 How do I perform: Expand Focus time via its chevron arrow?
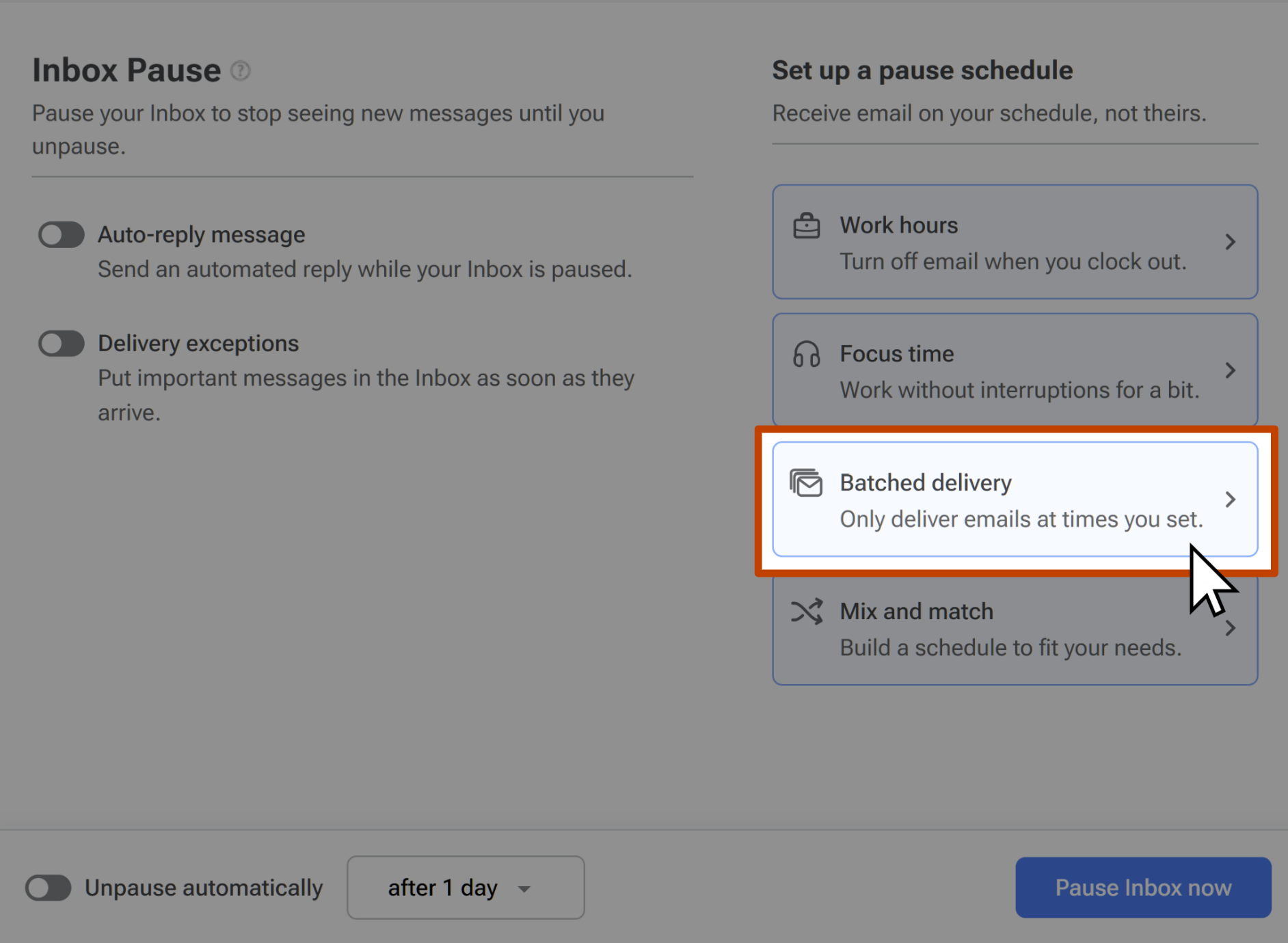1230,370
